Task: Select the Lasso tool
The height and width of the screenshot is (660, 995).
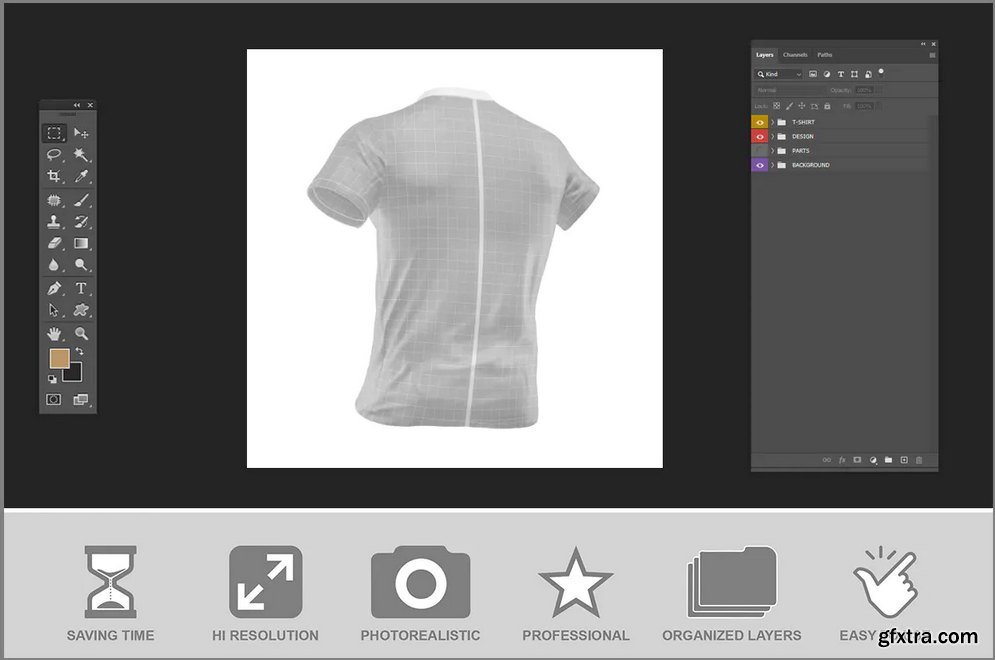Action: (54, 155)
